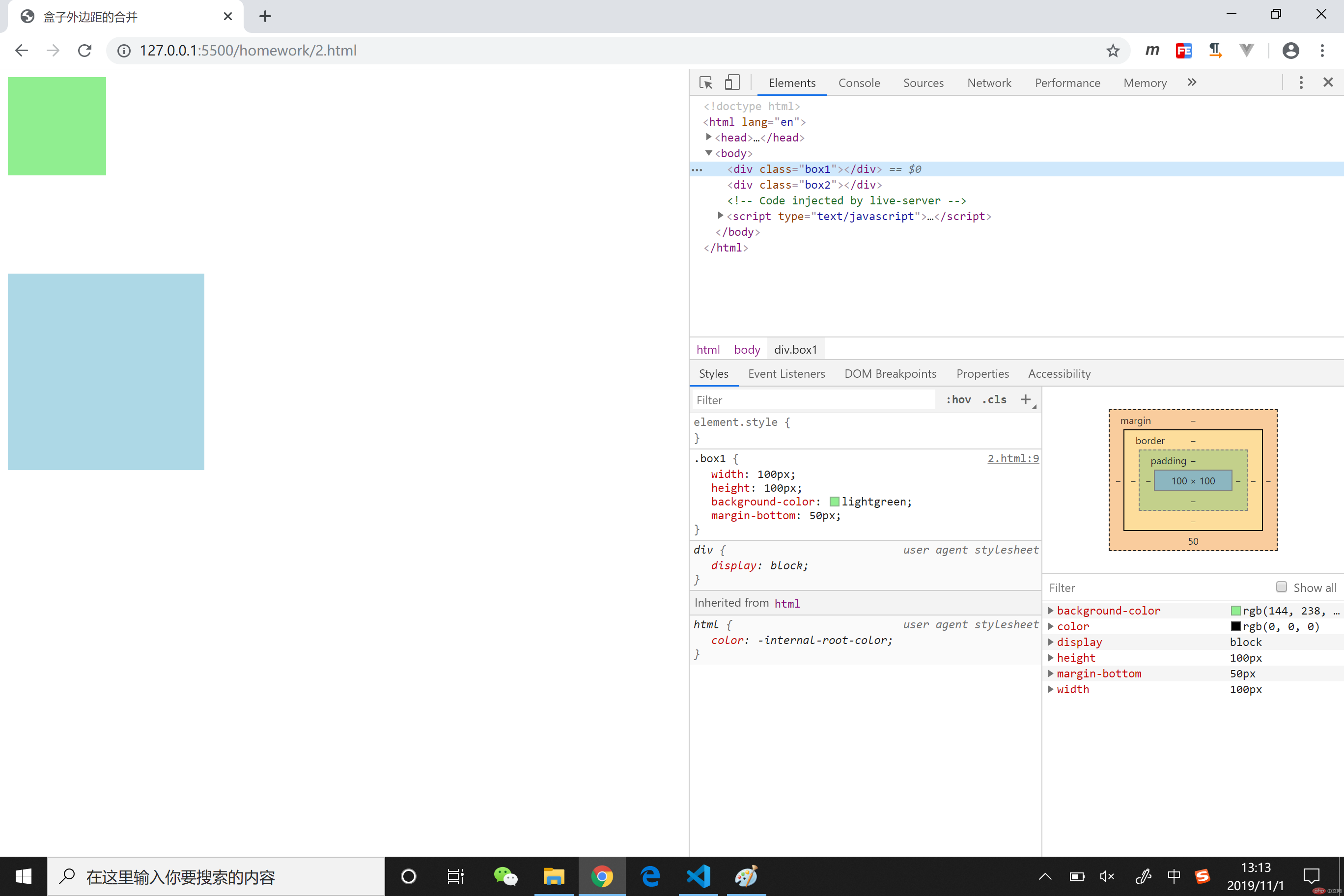This screenshot has width=1344, height=896.
Task: Click the computed background-color rgb swatch
Action: [x=1235, y=610]
